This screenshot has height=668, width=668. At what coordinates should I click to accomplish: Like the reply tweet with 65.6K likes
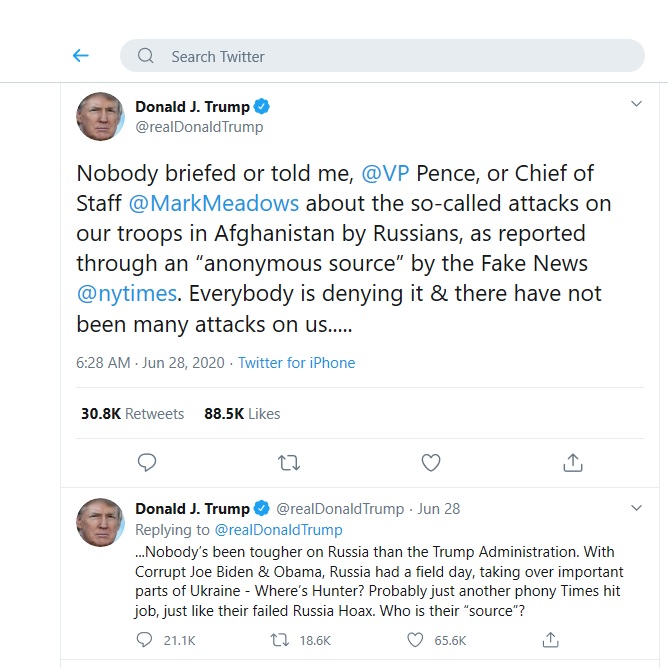(415, 640)
